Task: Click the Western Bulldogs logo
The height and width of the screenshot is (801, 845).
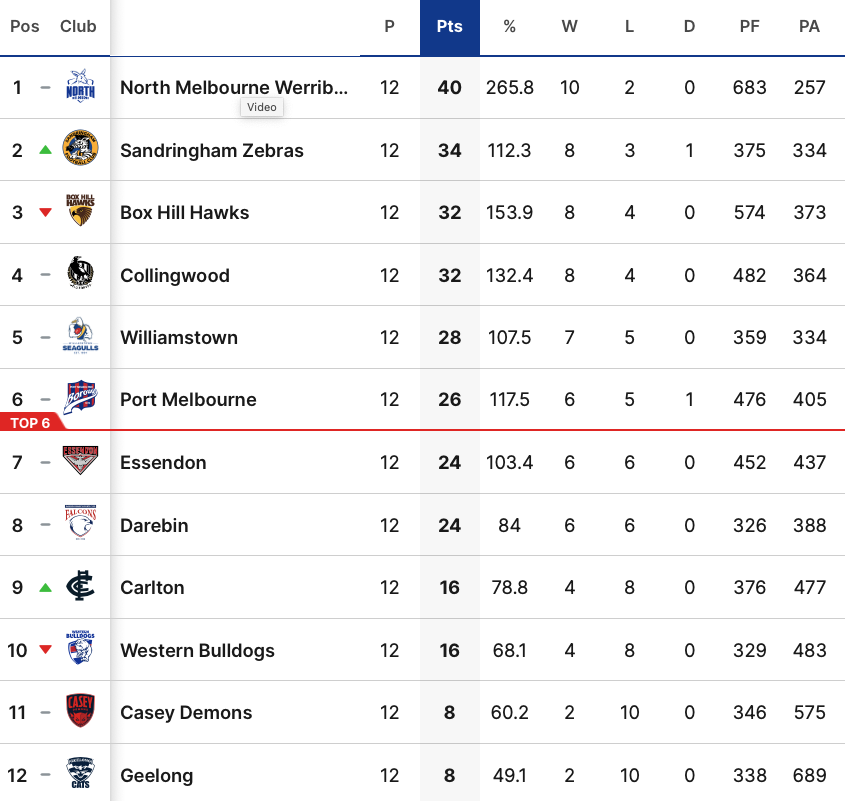Action: [80, 649]
